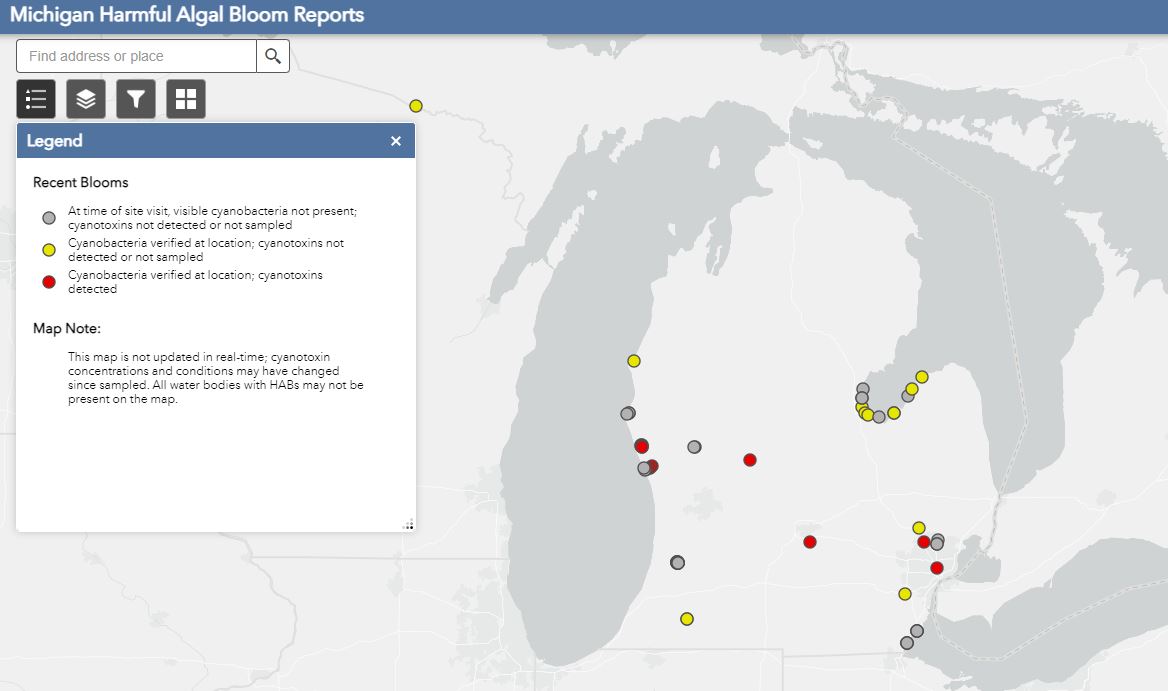Click the Legend panel resize handle

coord(408,524)
